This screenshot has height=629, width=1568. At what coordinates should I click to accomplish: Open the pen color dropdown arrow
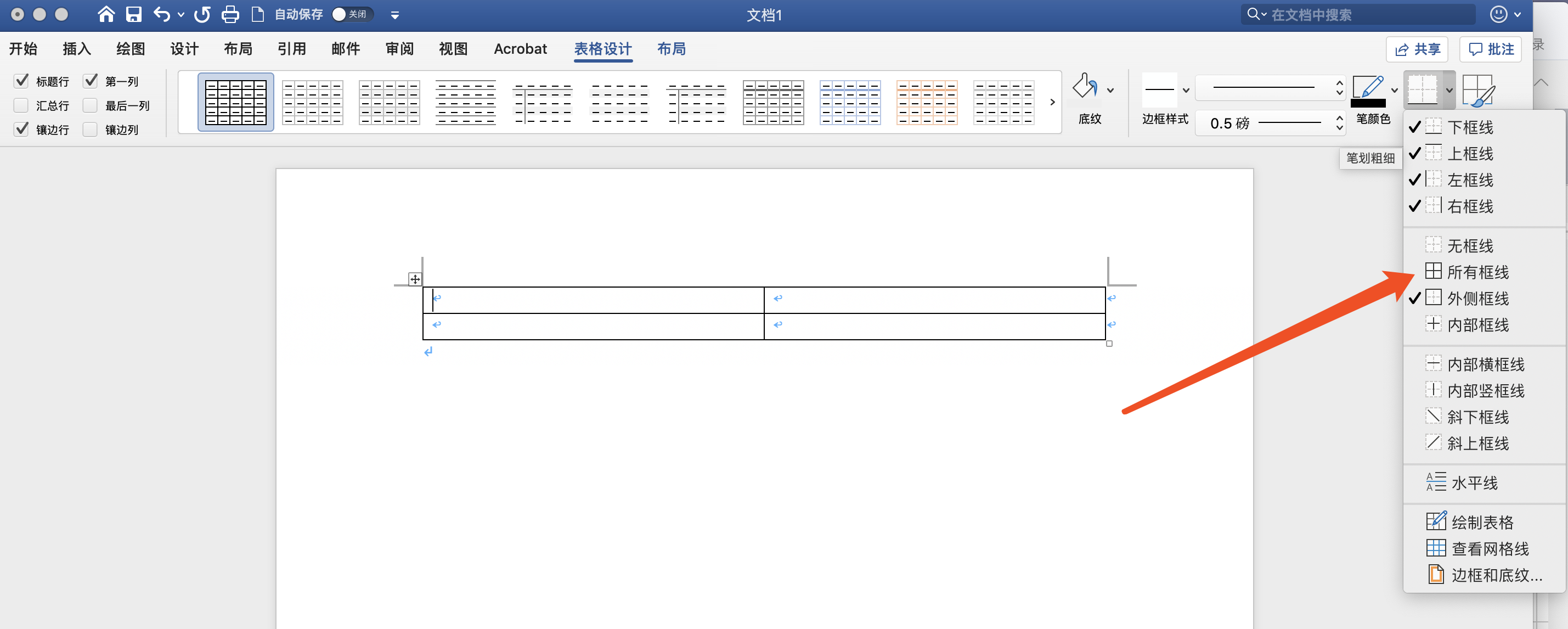point(1395,90)
